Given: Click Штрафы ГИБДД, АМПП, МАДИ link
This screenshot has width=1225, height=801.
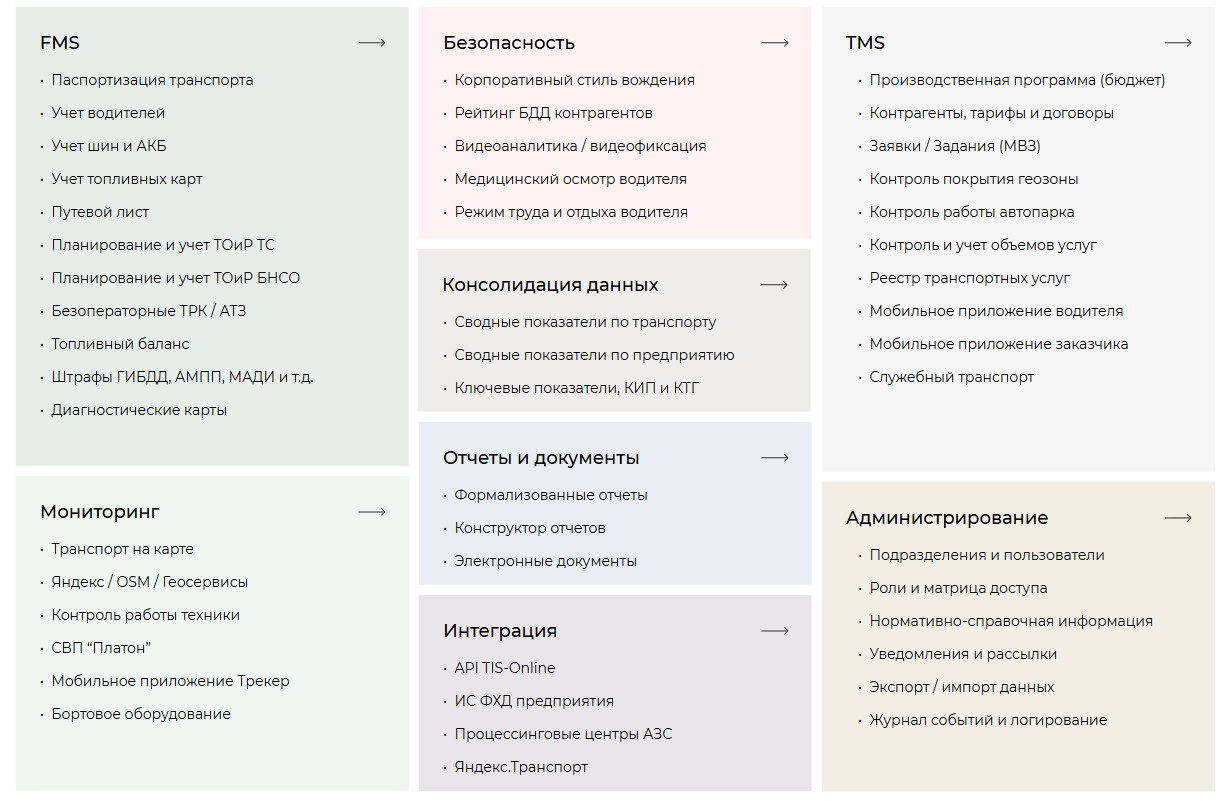Looking at the screenshot, I should tap(182, 377).
